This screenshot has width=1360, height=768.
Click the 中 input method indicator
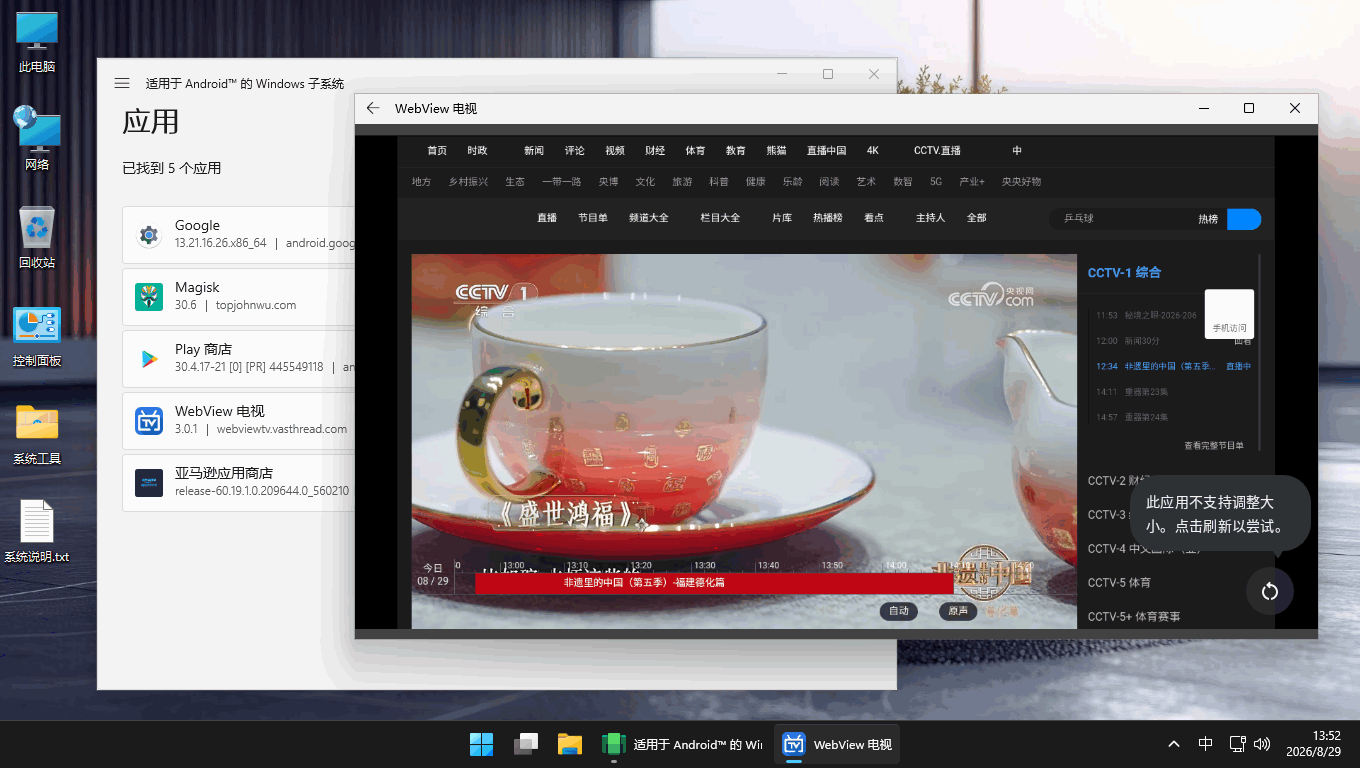pyautogui.click(x=1206, y=744)
